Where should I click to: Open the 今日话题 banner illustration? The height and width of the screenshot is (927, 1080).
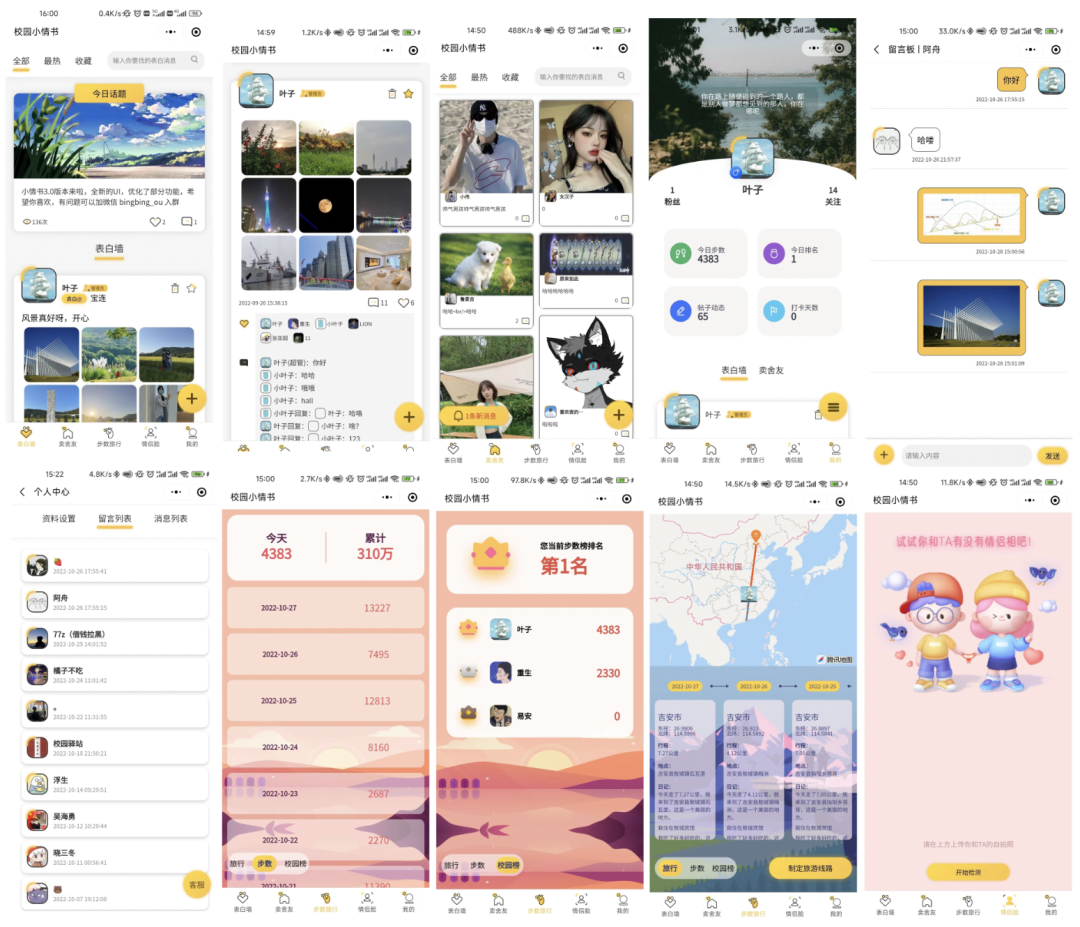(110, 136)
